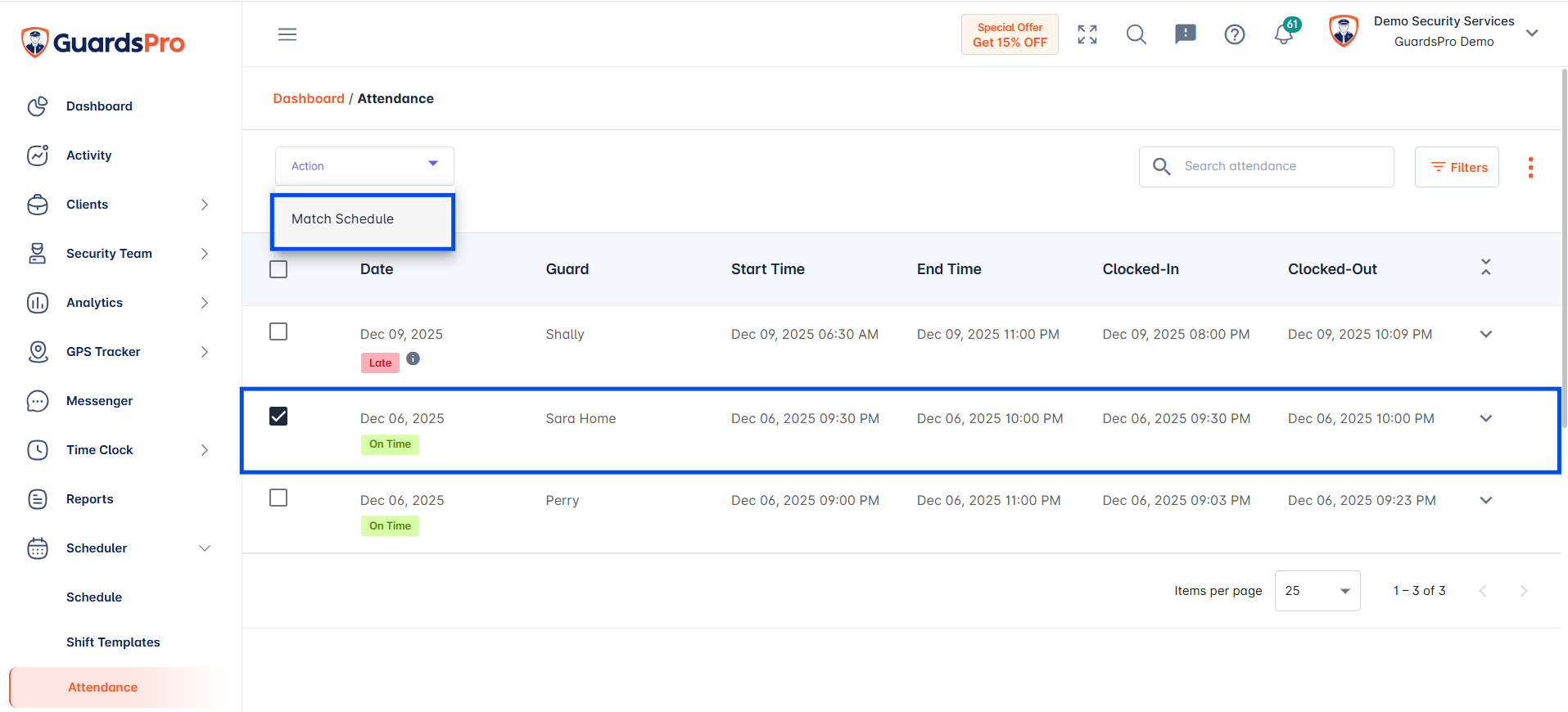Open the Action dropdown
This screenshot has height=712, width=1568.
coord(364,166)
